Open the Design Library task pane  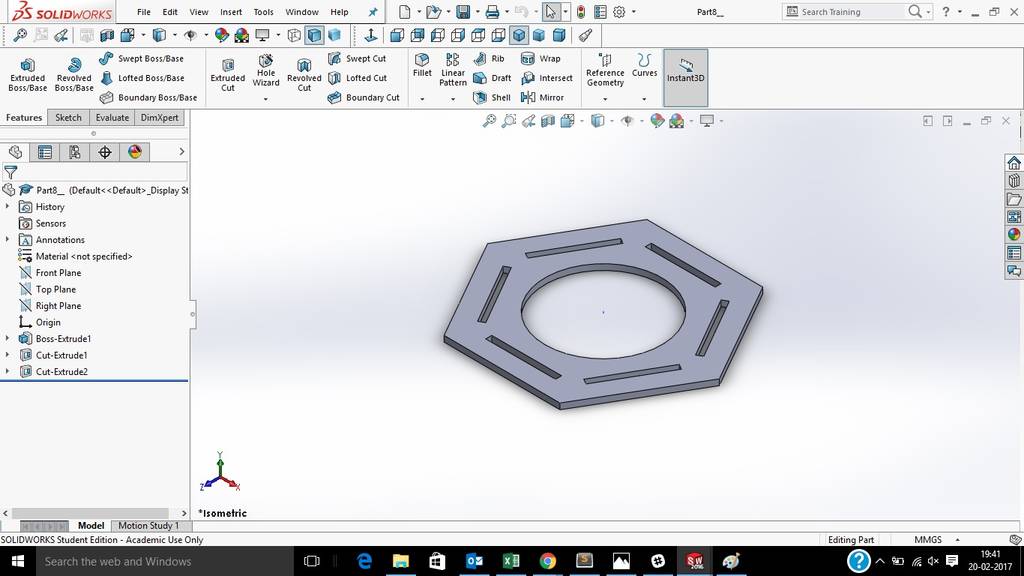coord(1014,181)
